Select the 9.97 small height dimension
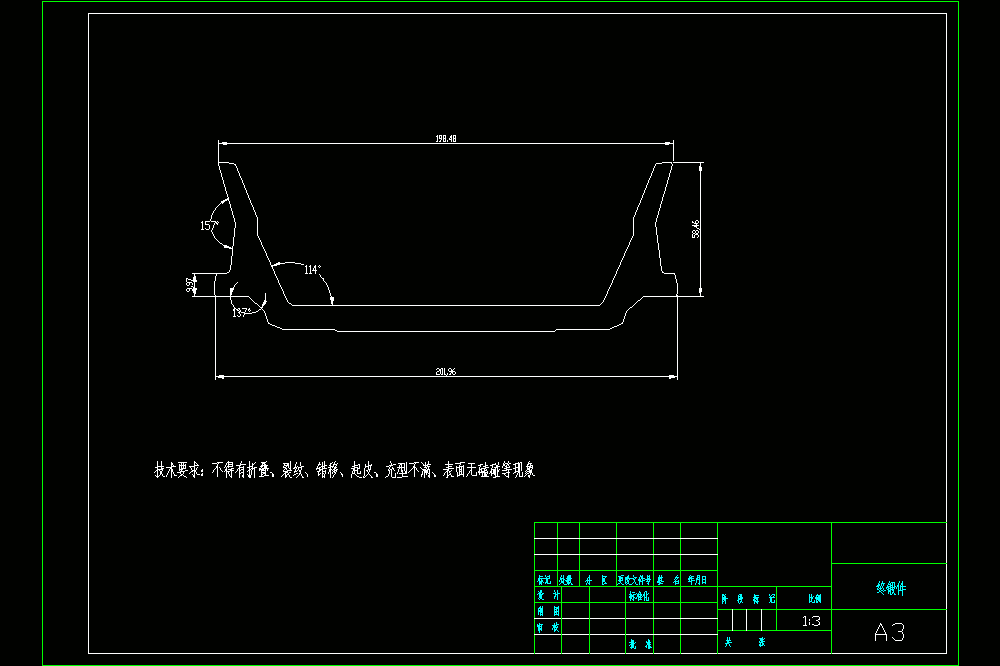This screenshot has width=1000, height=666. [x=189, y=285]
